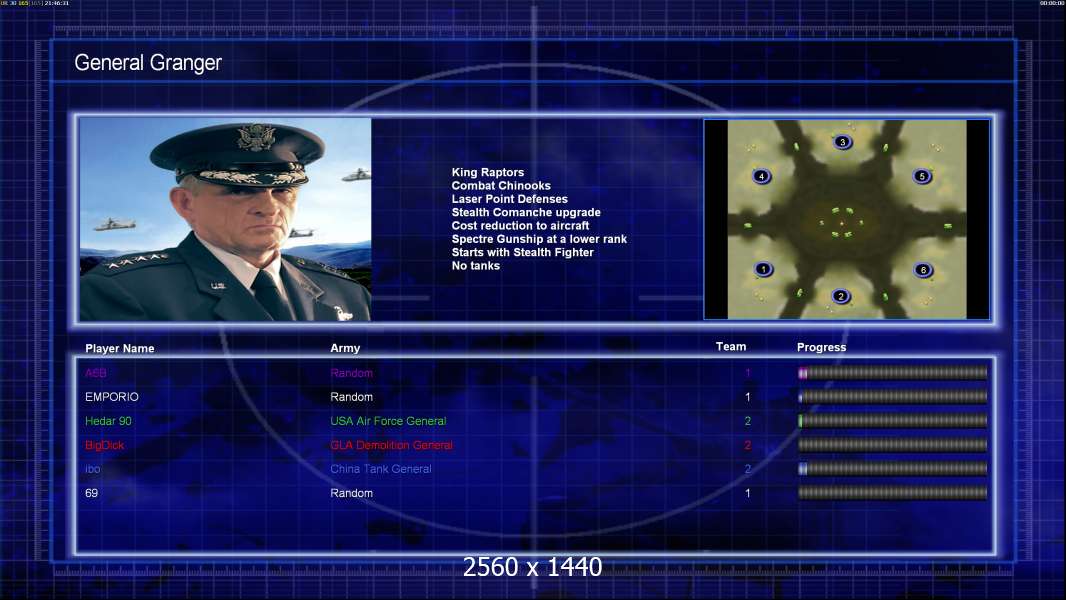Viewport: 1066px width, 600px height.
Task: Select player name "EMPORIO"
Action: pyautogui.click(x=111, y=397)
